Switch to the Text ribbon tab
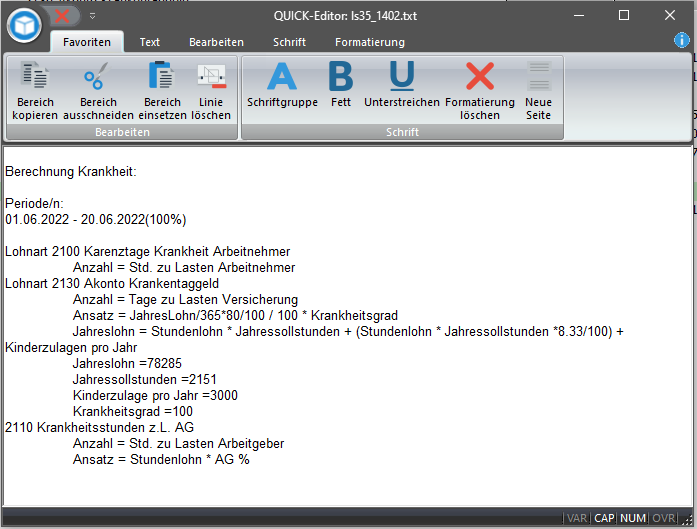Screen dimensions: 697x529 (x=150, y=42)
